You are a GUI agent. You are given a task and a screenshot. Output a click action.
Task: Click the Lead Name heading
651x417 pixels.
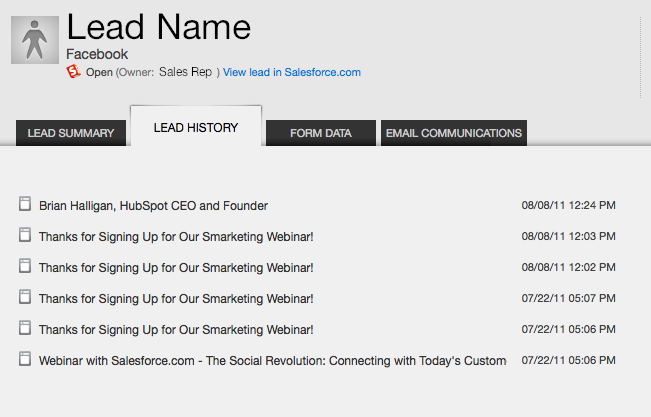(x=159, y=27)
